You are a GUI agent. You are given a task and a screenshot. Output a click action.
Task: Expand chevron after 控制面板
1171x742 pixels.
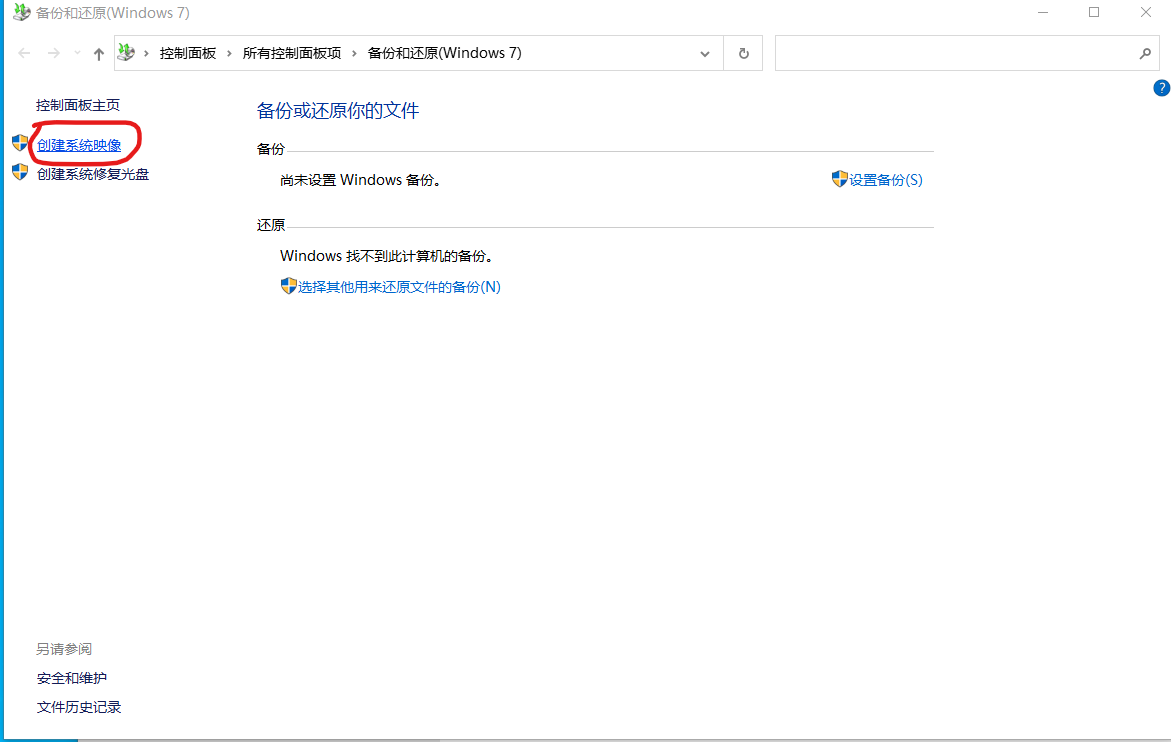(x=229, y=53)
